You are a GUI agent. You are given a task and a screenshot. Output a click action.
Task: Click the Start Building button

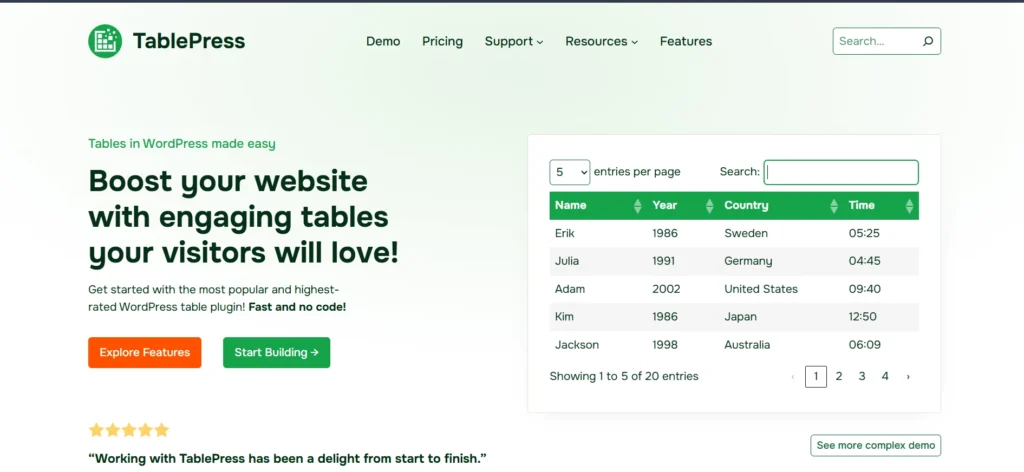click(x=276, y=353)
